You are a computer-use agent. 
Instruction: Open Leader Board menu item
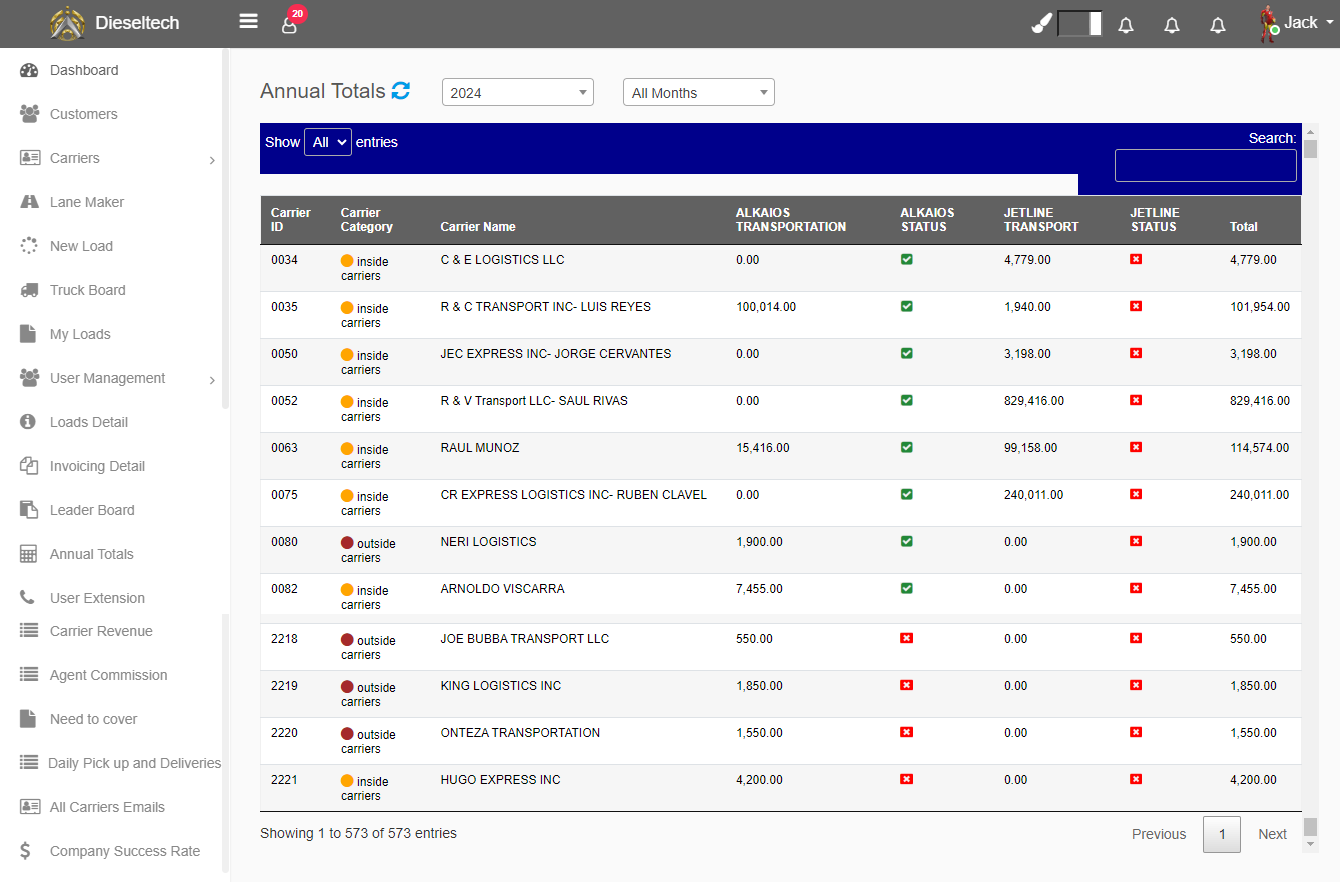92,510
